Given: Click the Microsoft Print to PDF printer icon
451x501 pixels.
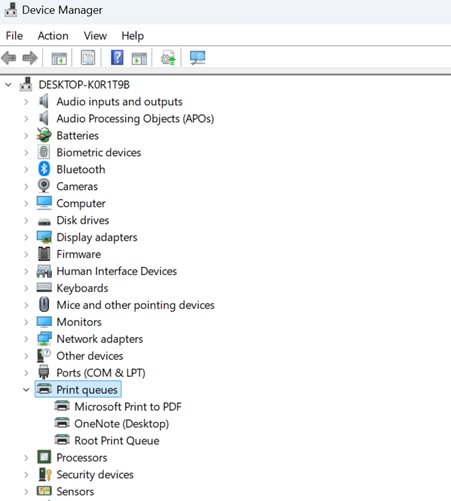Looking at the screenshot, I should tap(62, 406).
